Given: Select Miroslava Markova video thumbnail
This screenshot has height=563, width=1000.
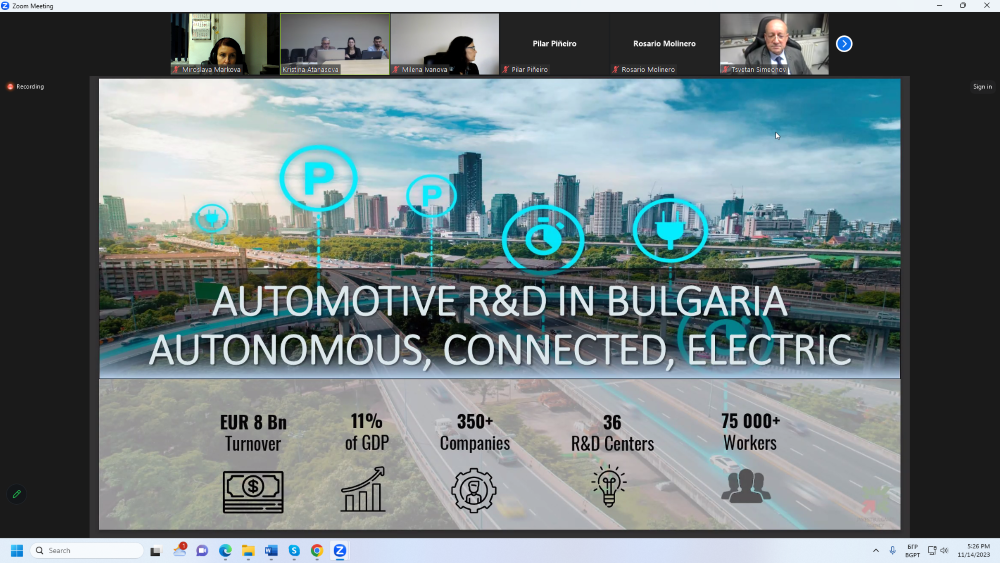Looking at the screenshot, I should (x=225, y=44).
